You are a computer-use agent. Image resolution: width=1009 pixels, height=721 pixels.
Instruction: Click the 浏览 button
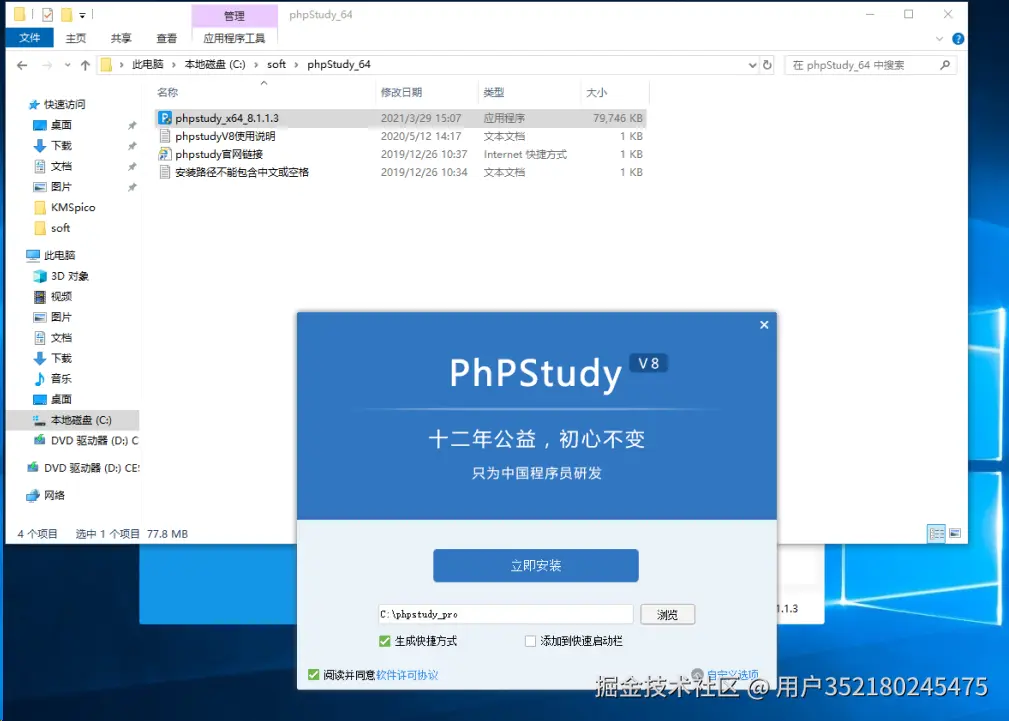(x=667, y=615)
